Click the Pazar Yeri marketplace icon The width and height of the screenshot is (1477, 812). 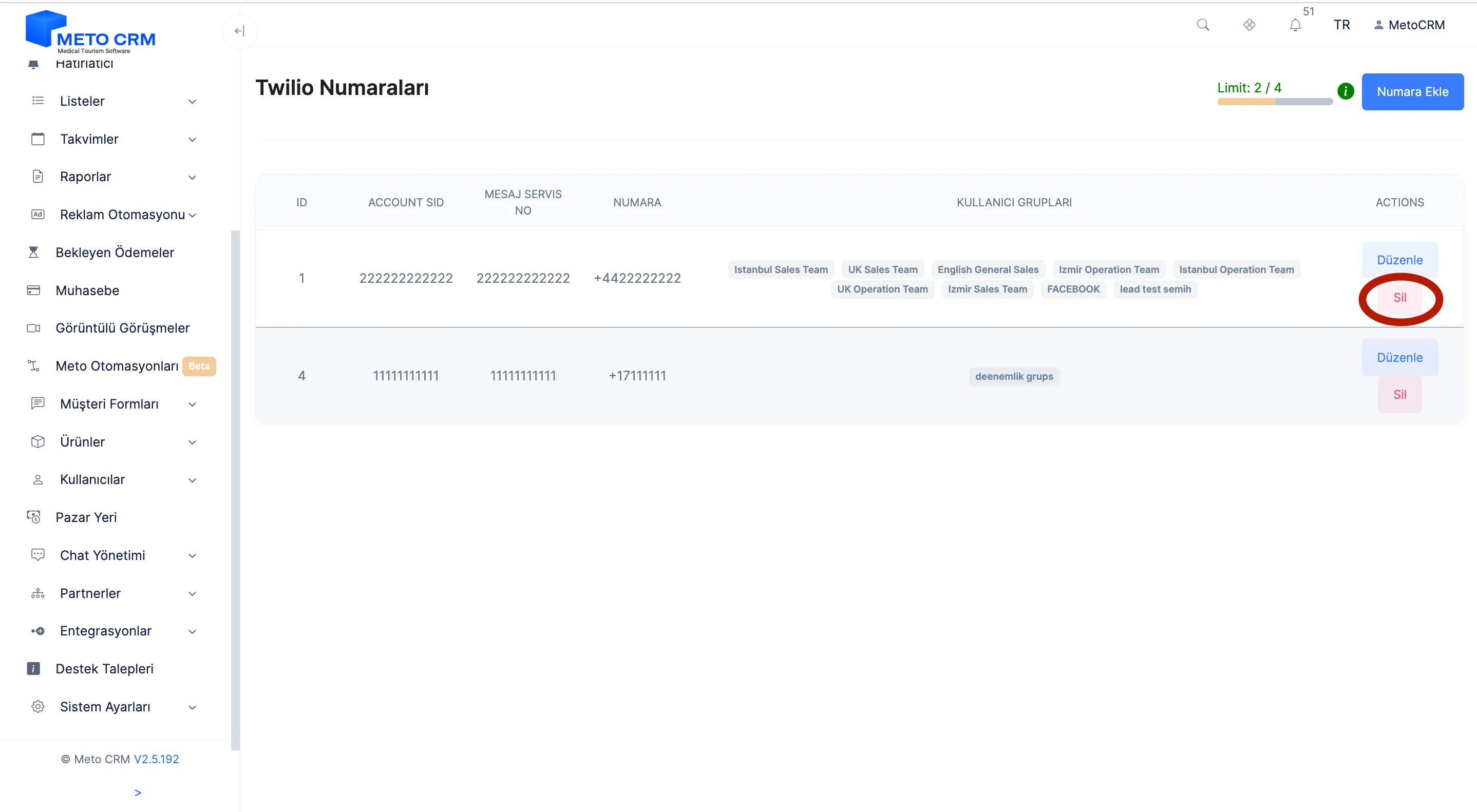[33, 517]
